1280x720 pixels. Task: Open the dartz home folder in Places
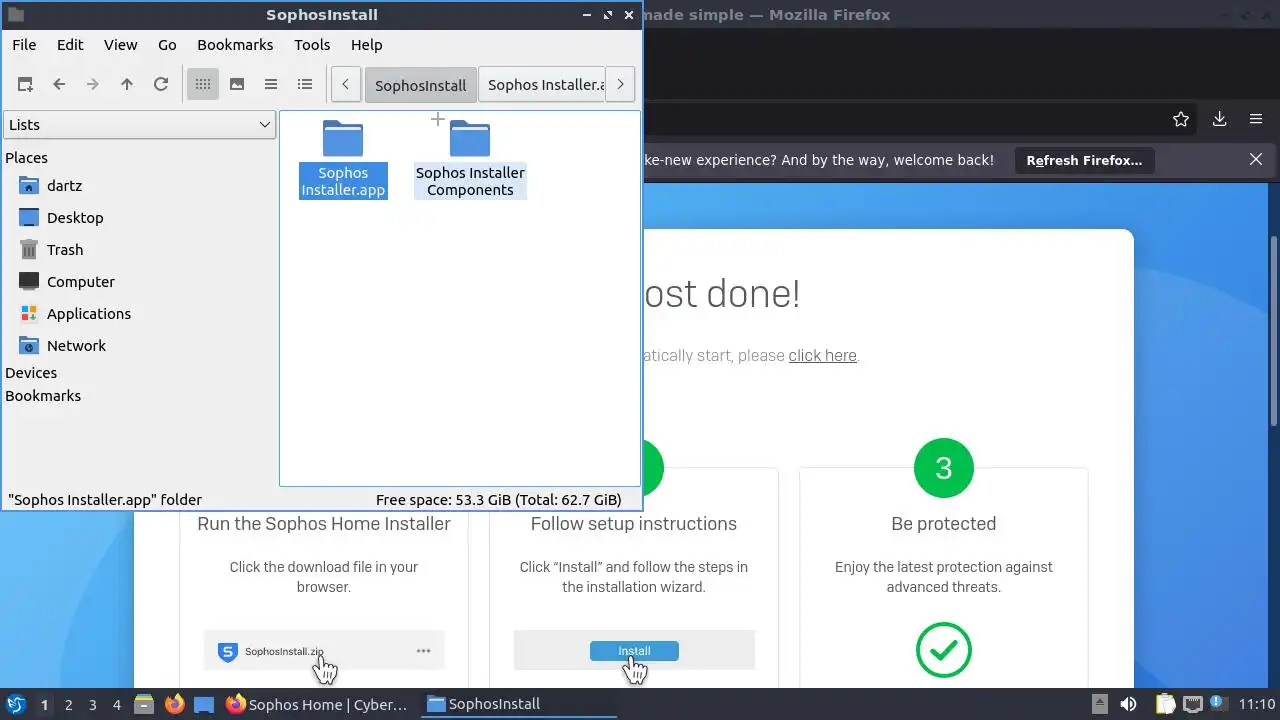[x=64, y=186]
